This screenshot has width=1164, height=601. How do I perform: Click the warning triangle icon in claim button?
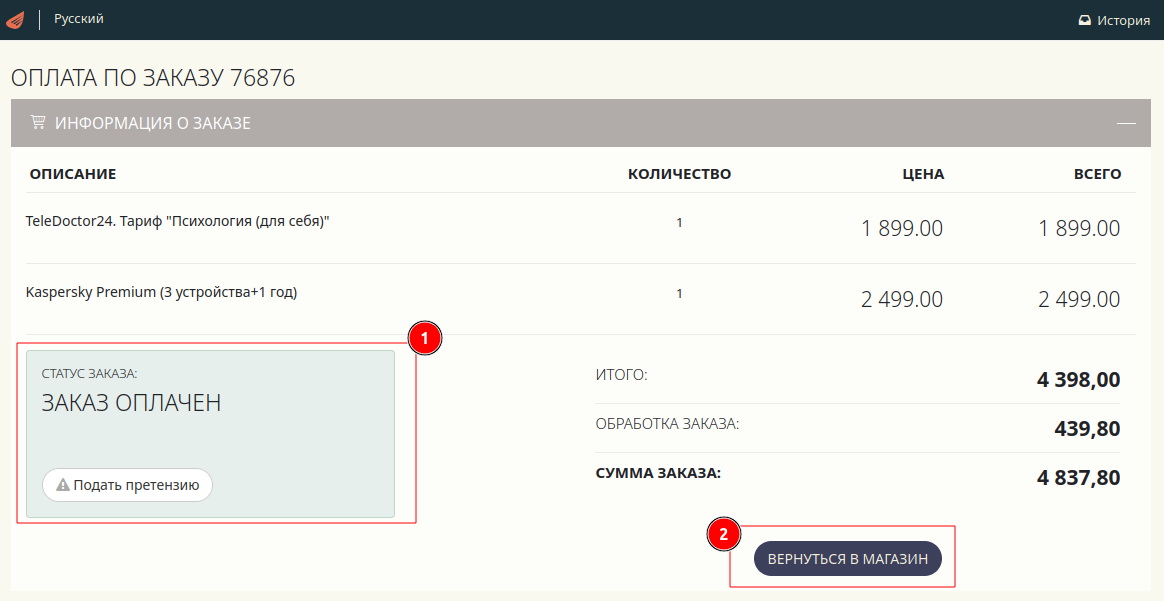pyautogui.click(x=63, y=485)
